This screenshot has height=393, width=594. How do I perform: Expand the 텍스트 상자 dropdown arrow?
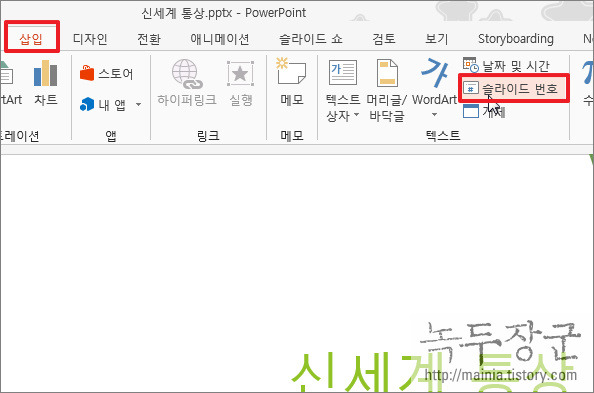tap(356, 114)
